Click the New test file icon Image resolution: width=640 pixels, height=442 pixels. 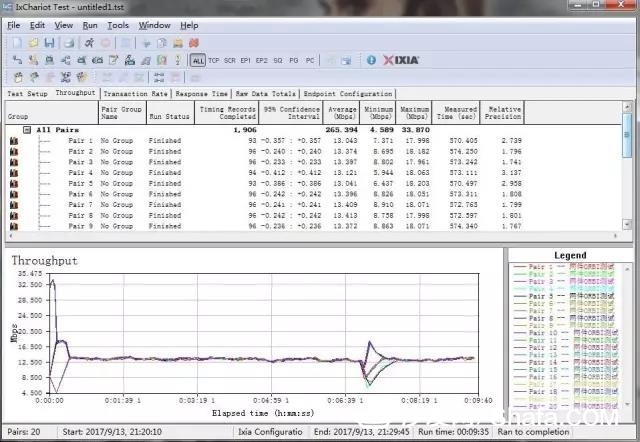(17, 43)
